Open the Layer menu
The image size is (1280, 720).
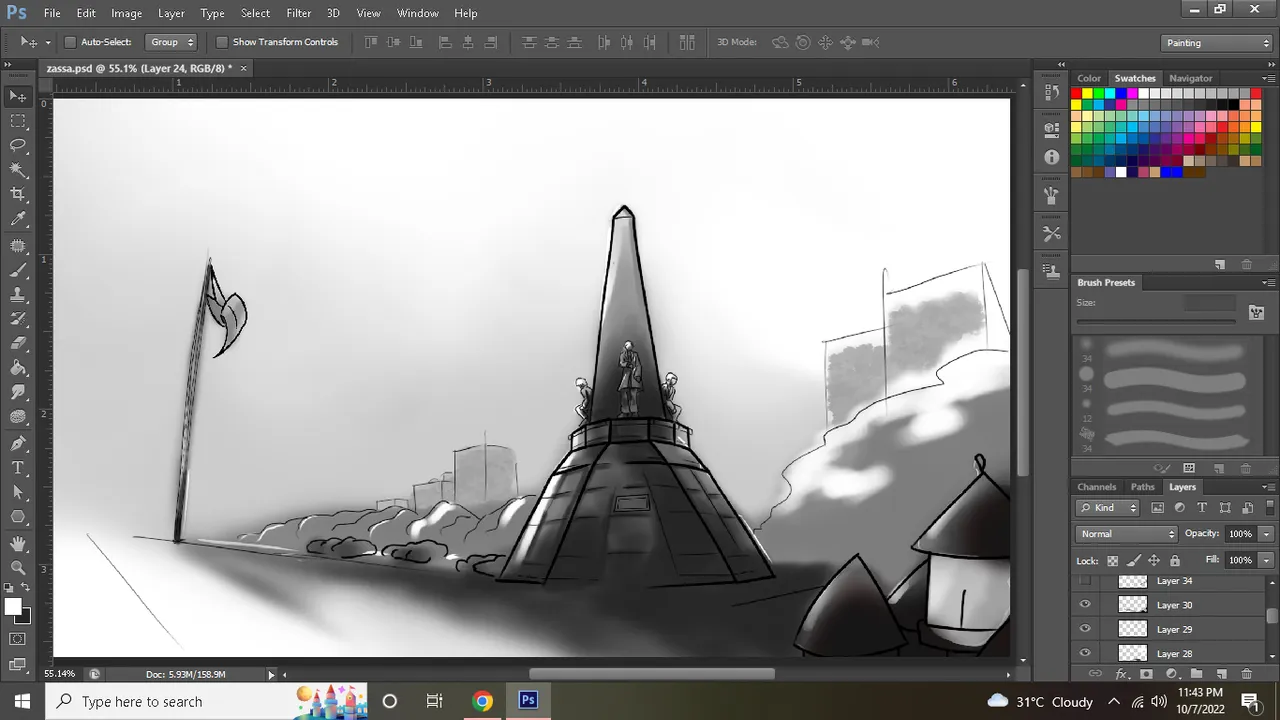[x=171, y=13]
